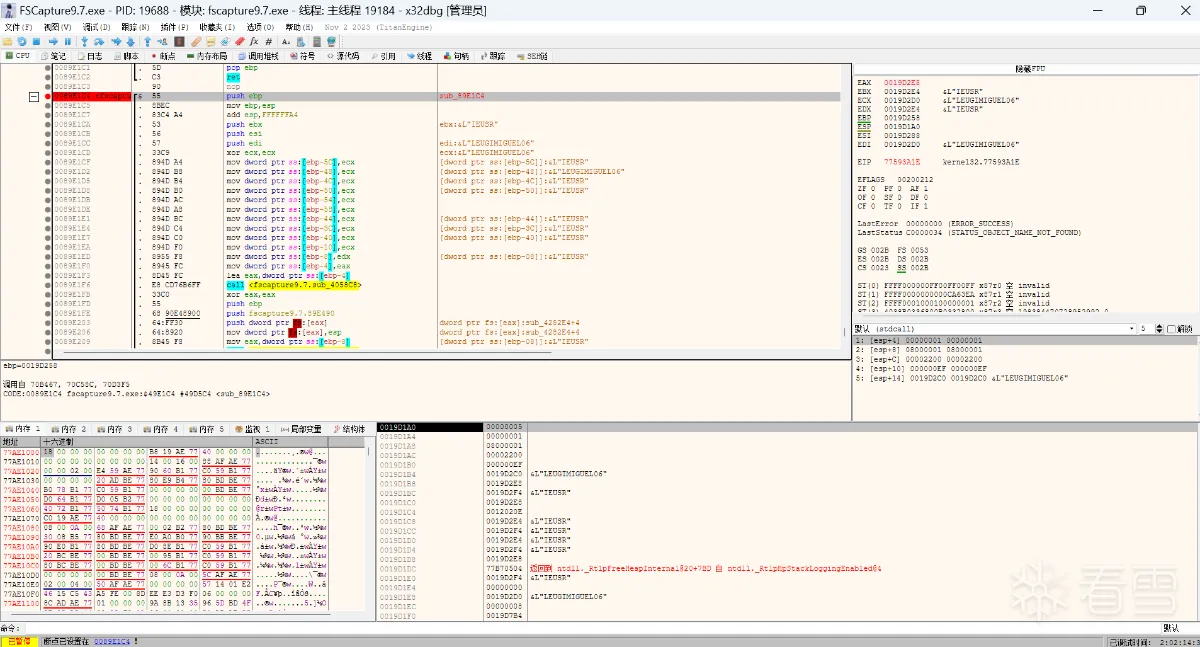
Task: Open intermodular calls toolbar icon
Action: tap(301, 42)
